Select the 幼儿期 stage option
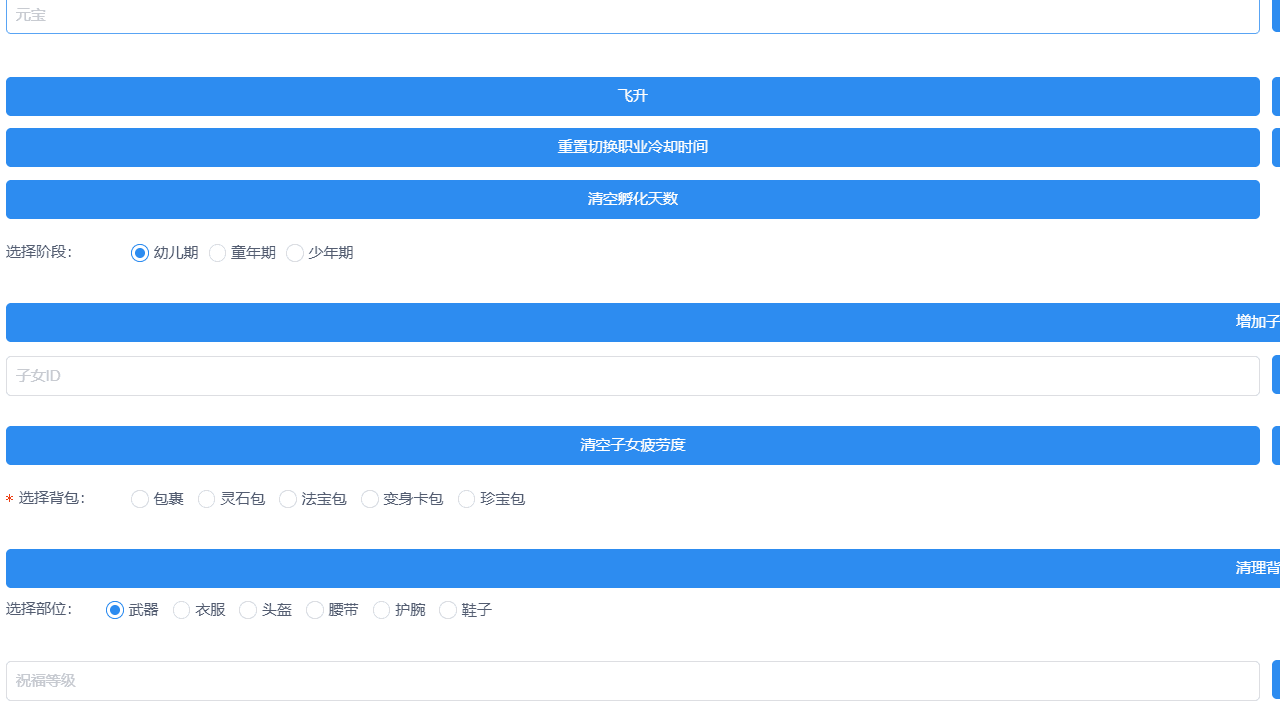The height and width of the screenshot is (720, 1280). click(140, 253)
